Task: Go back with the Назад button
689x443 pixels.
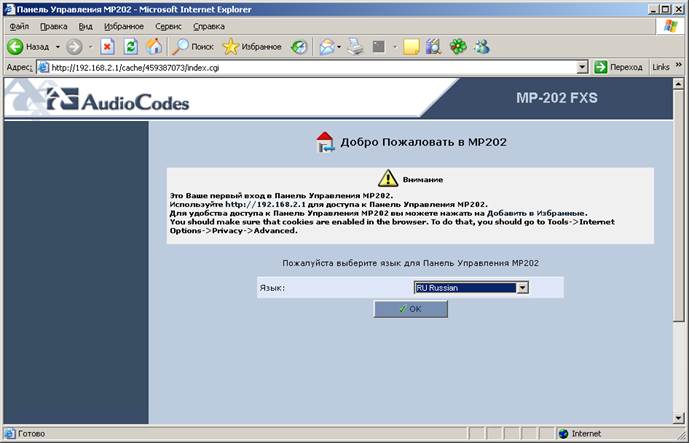Action: tap(29, 47)
